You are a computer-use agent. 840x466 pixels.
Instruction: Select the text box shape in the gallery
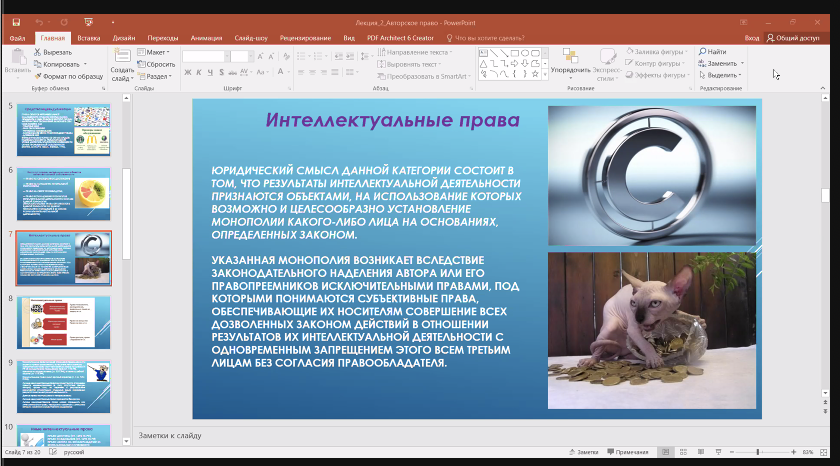coord(483,53)
